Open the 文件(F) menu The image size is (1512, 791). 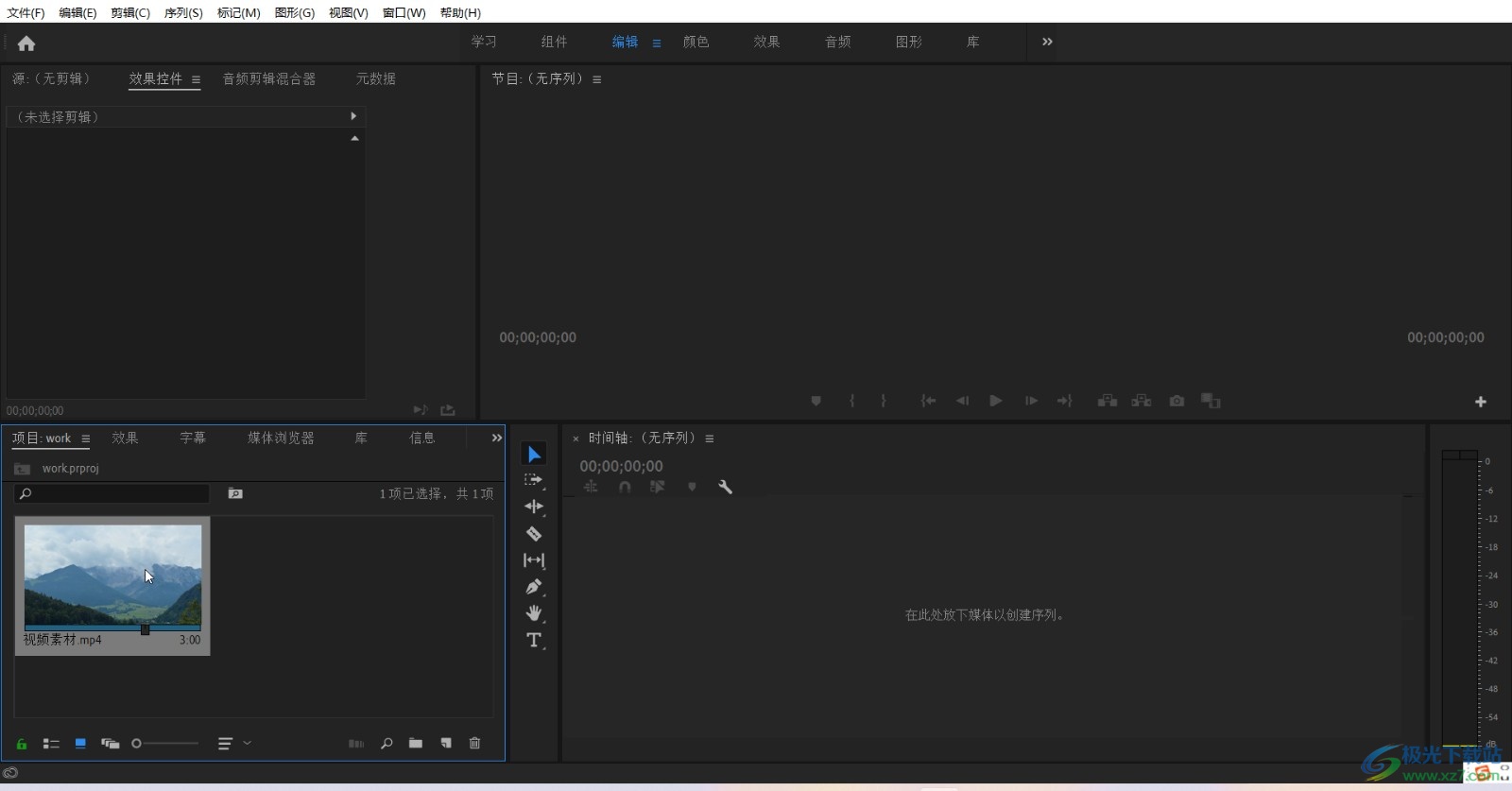[x=26, y=12]
